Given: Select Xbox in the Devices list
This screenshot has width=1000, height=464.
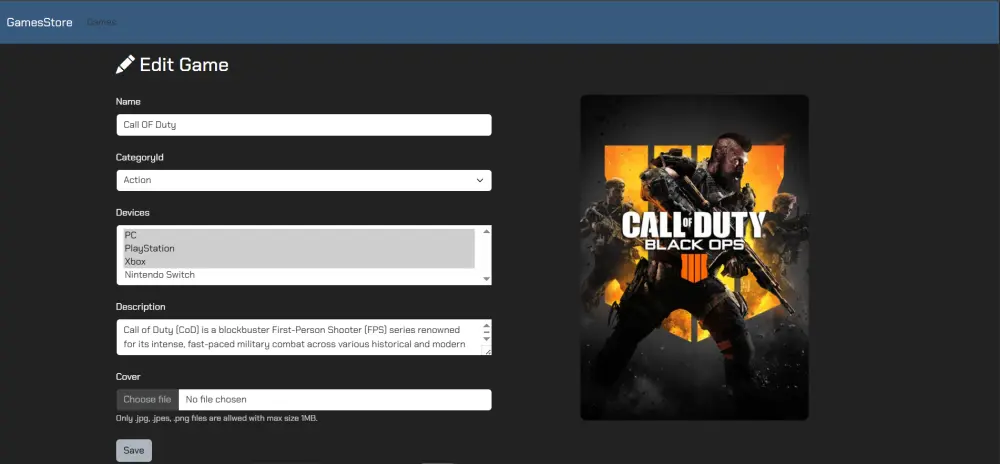Looking at the screenshot, I should coord(299,262).
